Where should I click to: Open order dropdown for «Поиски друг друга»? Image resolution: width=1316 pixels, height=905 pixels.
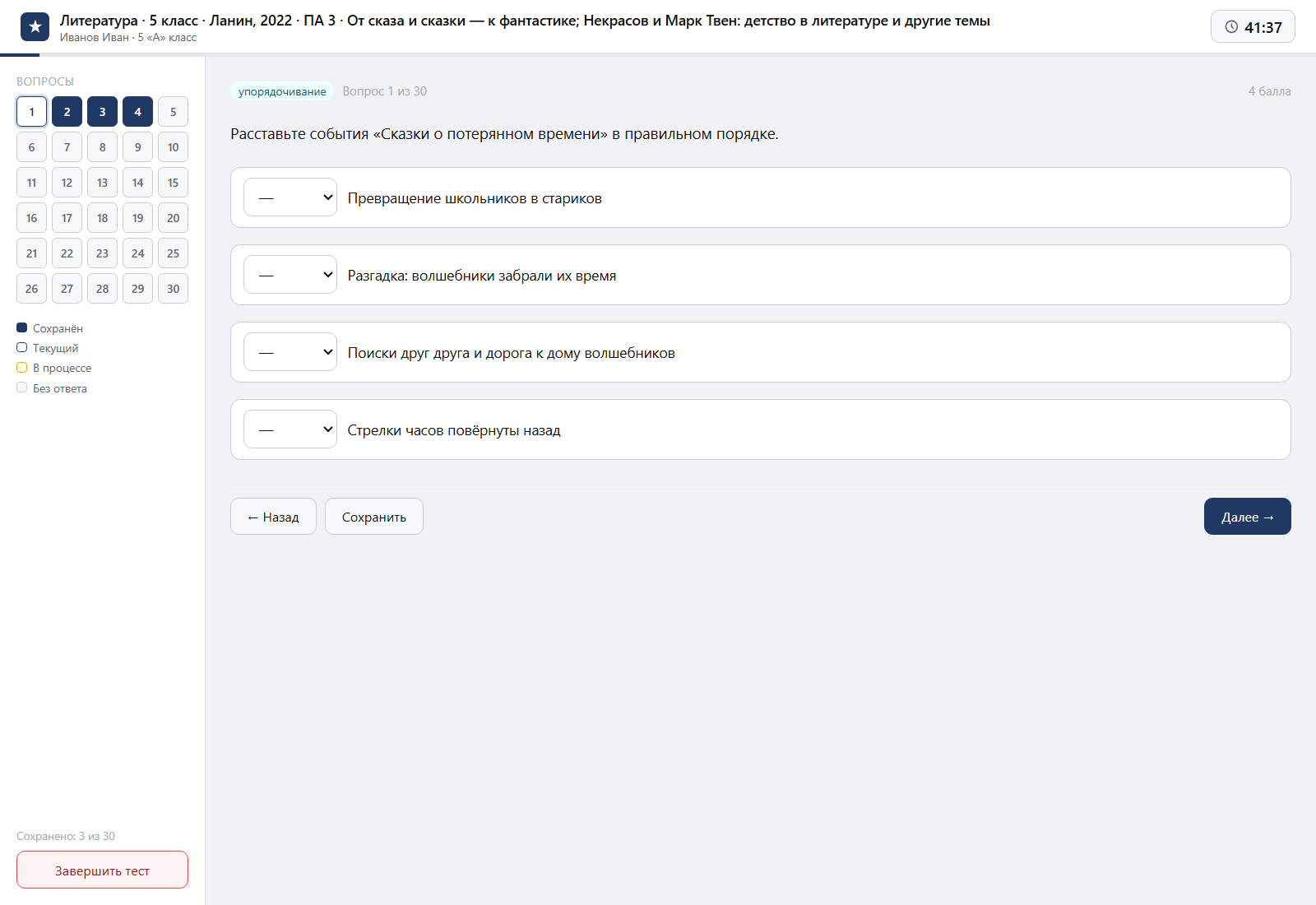point(290,352)
